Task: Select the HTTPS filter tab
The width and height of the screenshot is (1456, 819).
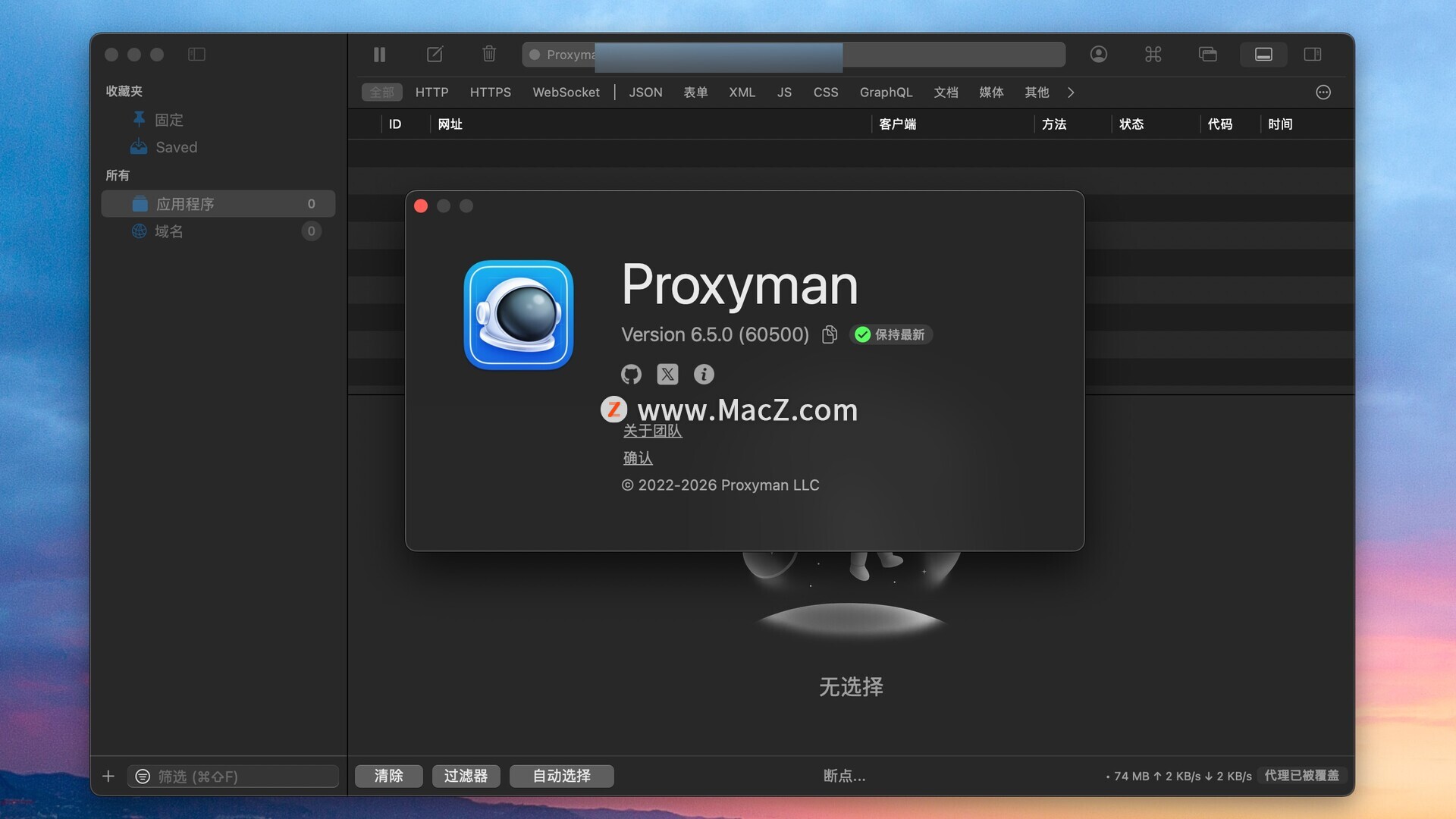Action: (490, 93)
